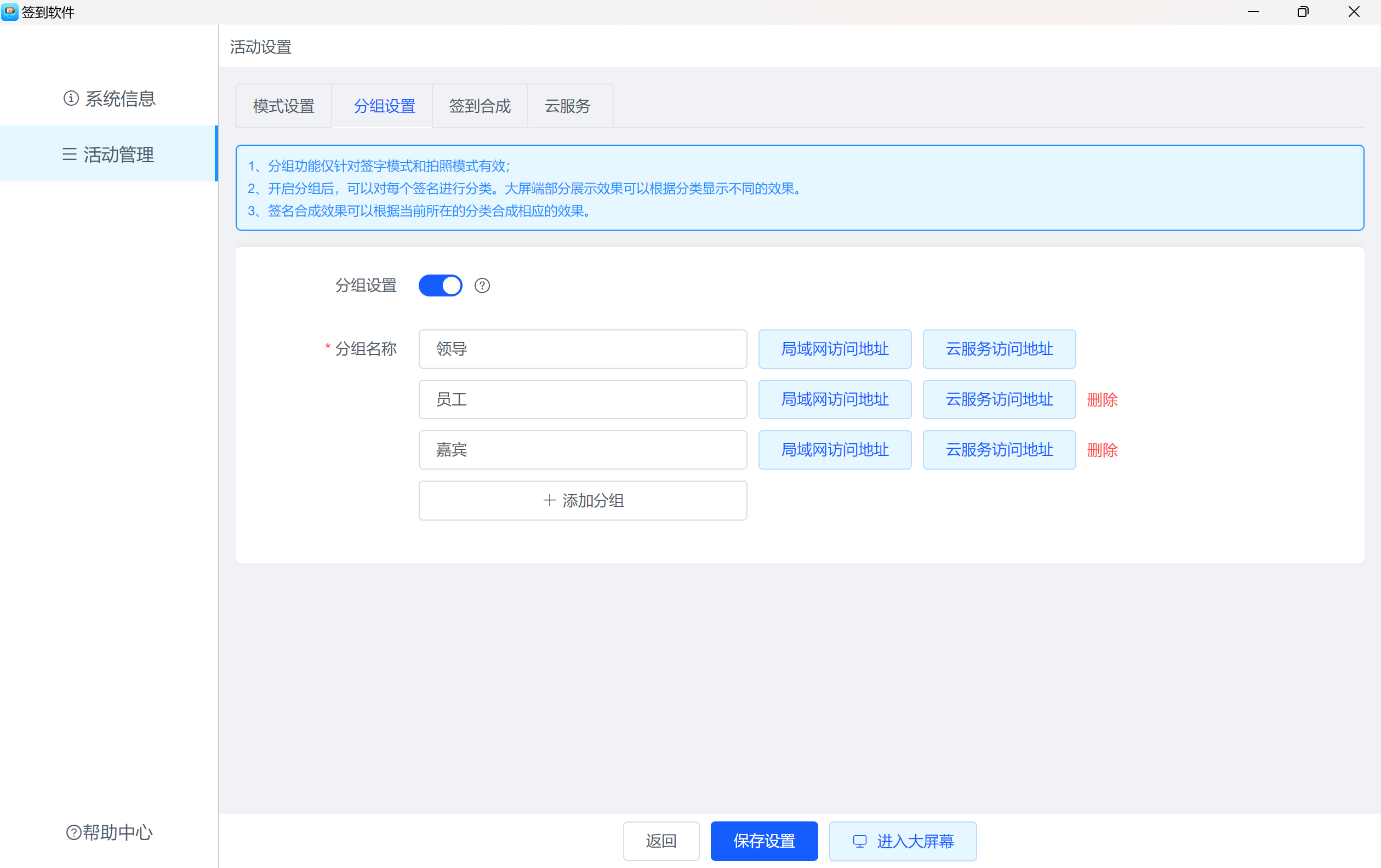Click the info icon next to 系统信息
The height and width of the screenshot is (868, 1381).
click(x=71, y=99)
